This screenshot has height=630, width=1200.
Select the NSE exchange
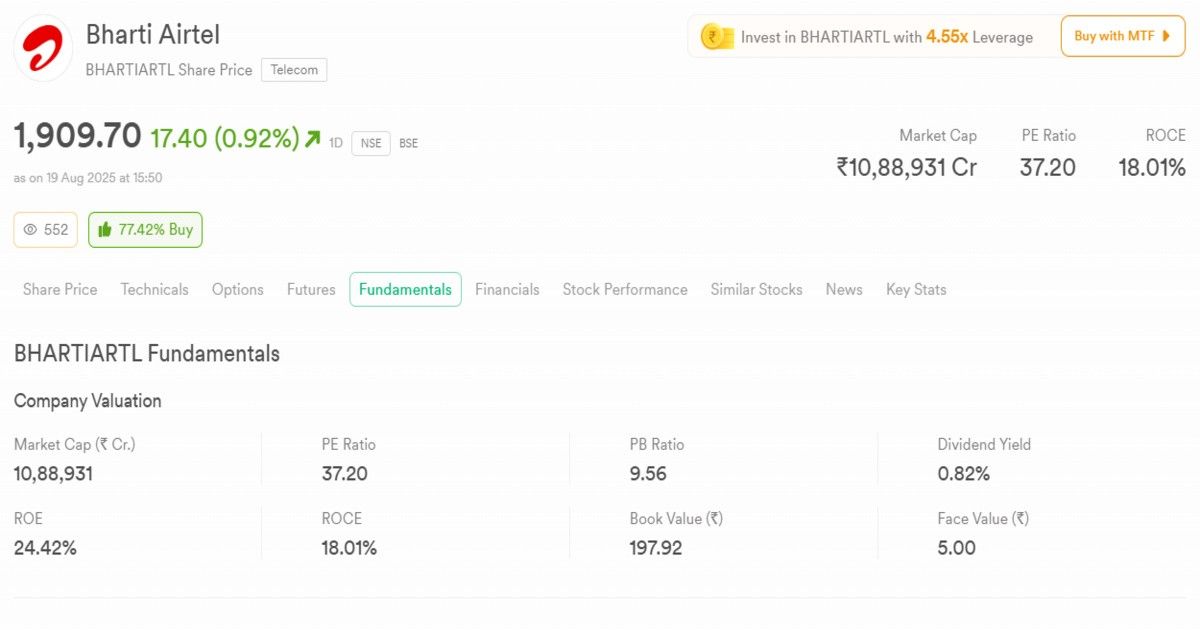[370, 143]
